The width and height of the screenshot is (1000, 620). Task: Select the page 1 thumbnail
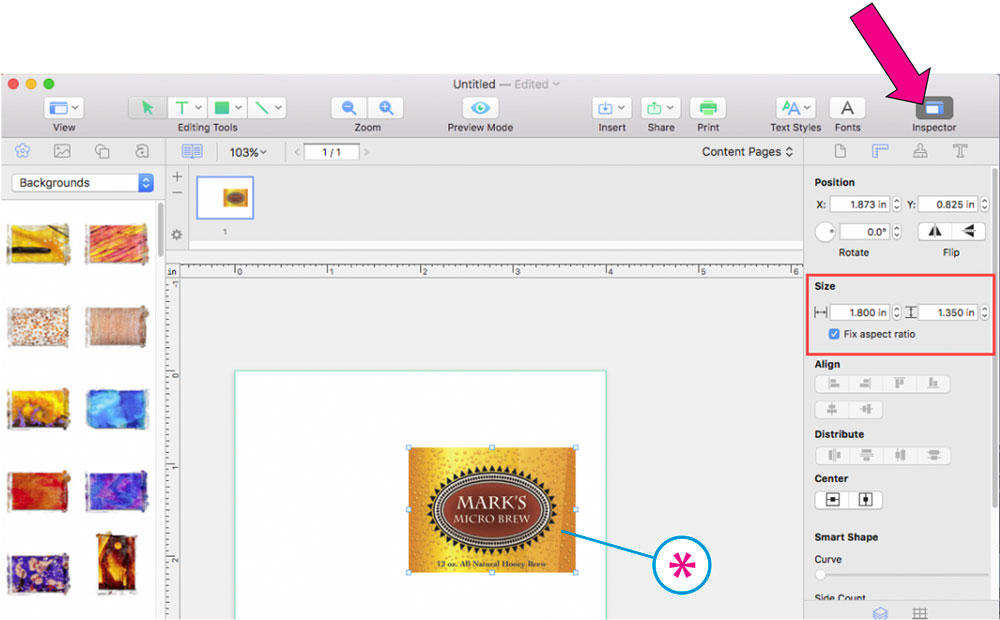224,198
